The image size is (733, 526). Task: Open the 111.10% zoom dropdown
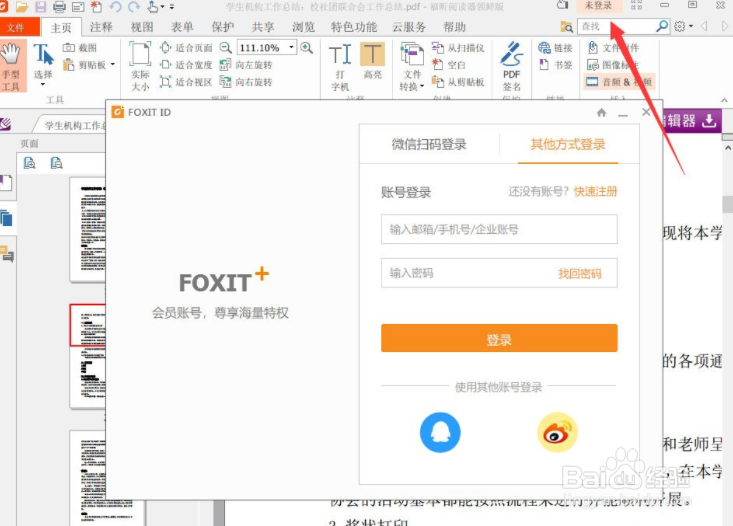(292, 47)
